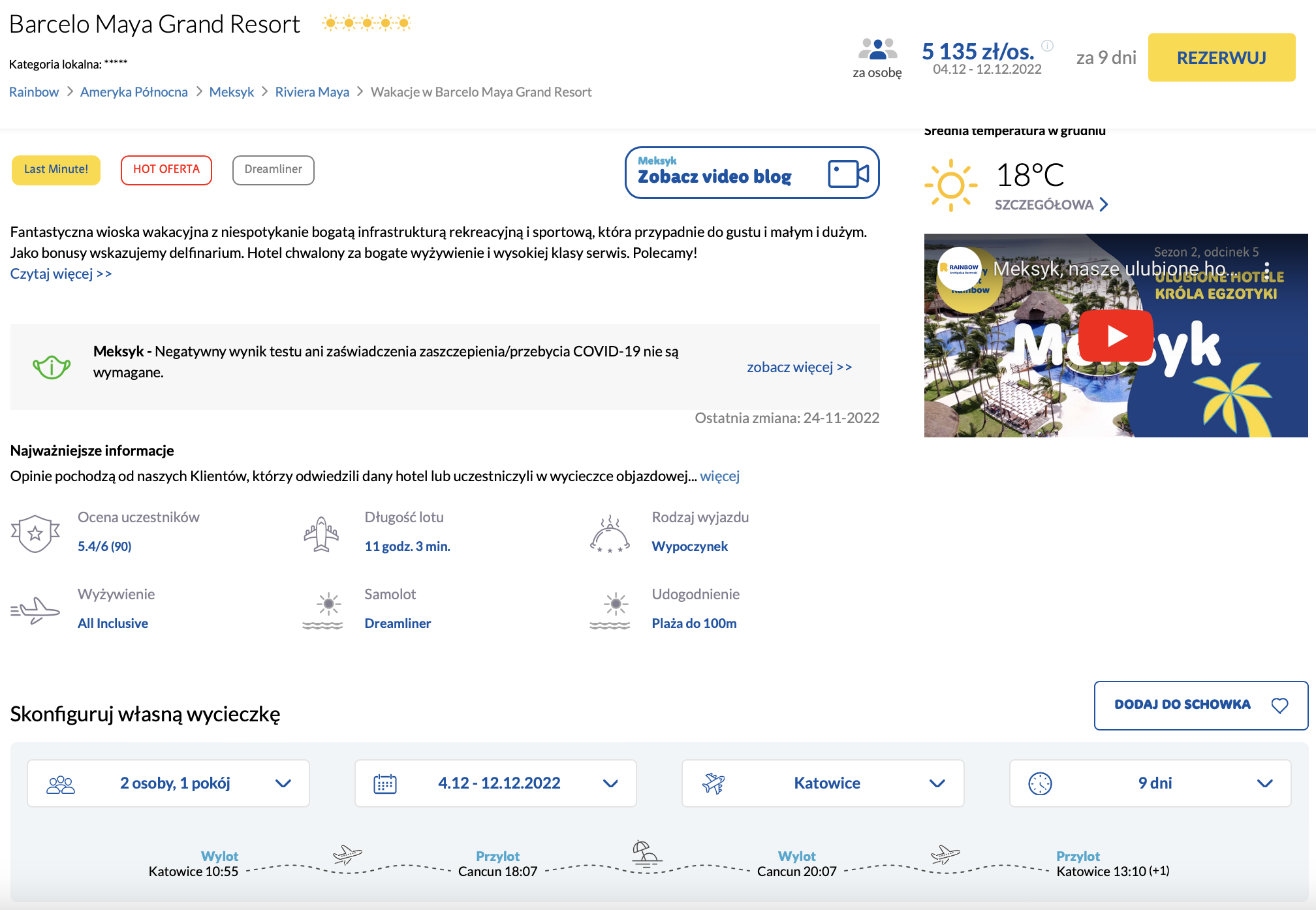This screenshot has height=910, width=1316.
Task: Click the green COVID mask info icon
Action: coord(52,367)
